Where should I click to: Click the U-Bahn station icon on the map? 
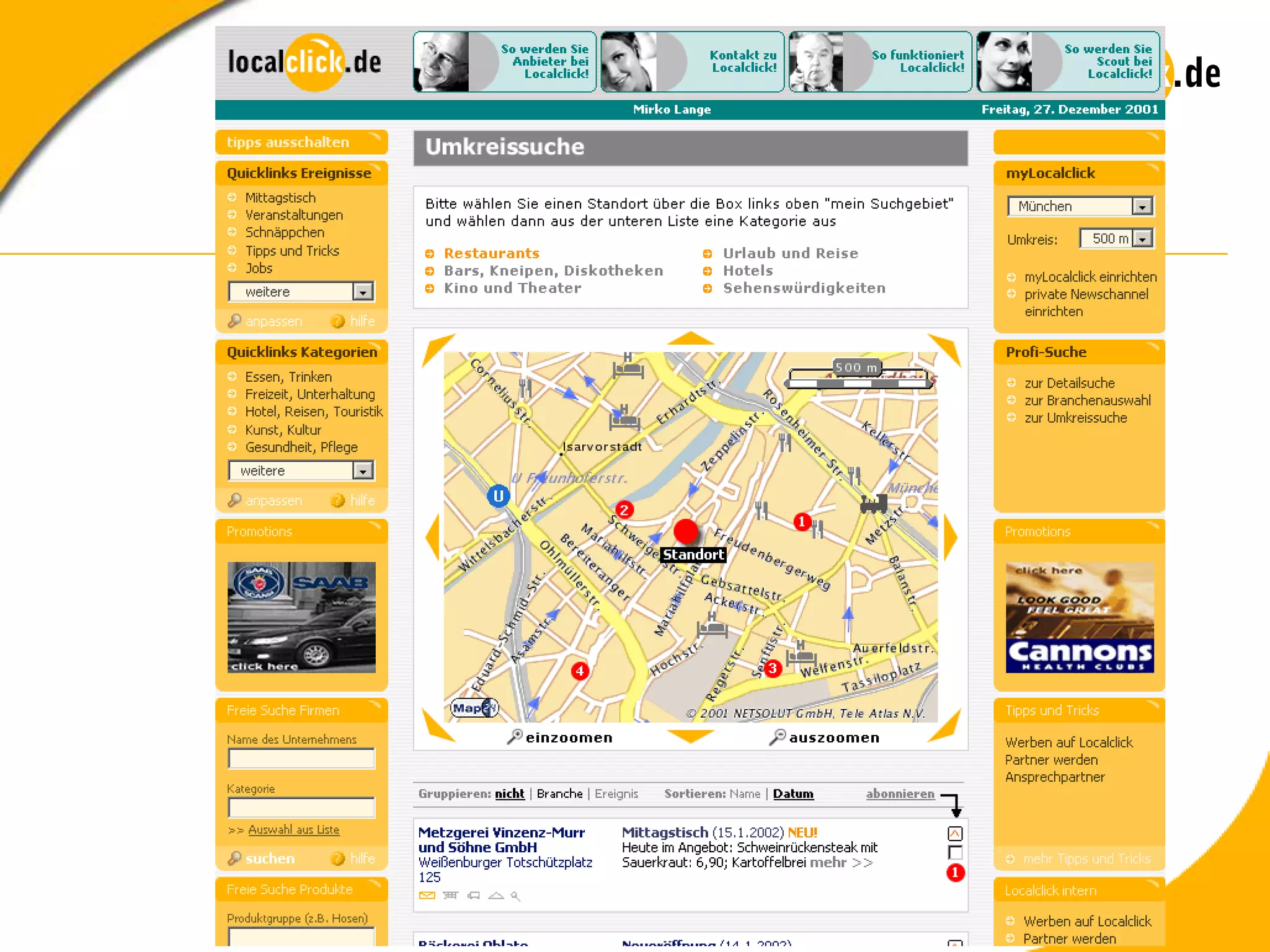click(x=498, y=496)
